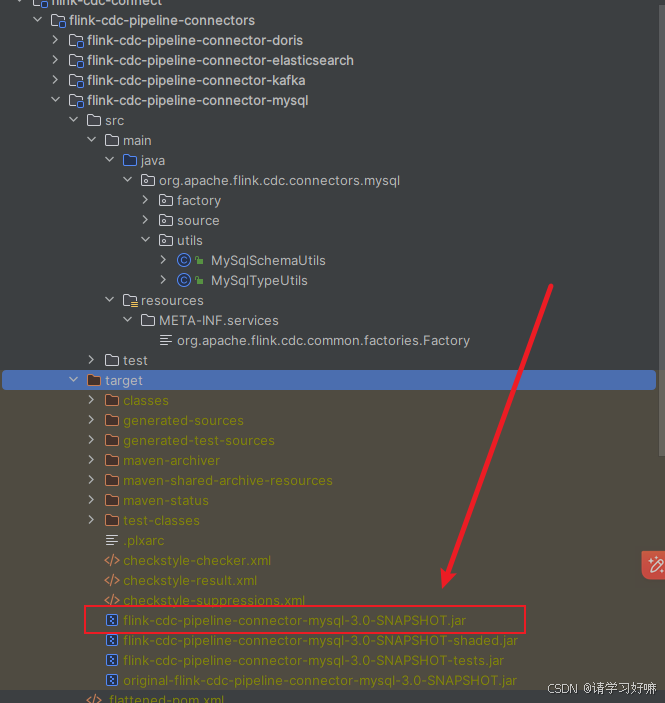
Task: Click the mysql connector module icon
Action: 76,101
